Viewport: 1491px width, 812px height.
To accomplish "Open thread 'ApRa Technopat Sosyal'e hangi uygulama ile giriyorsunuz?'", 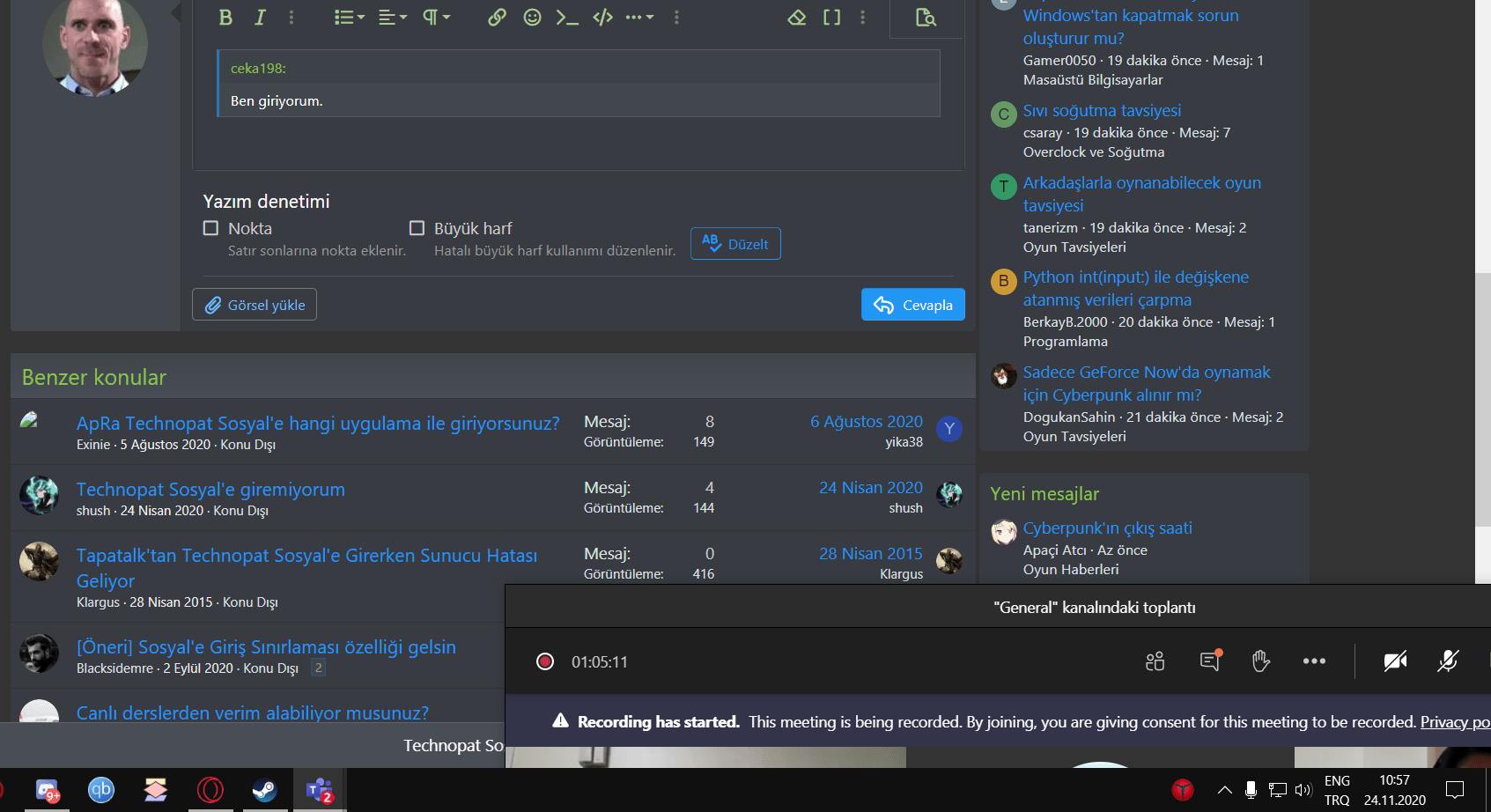I will coord(318,424).
